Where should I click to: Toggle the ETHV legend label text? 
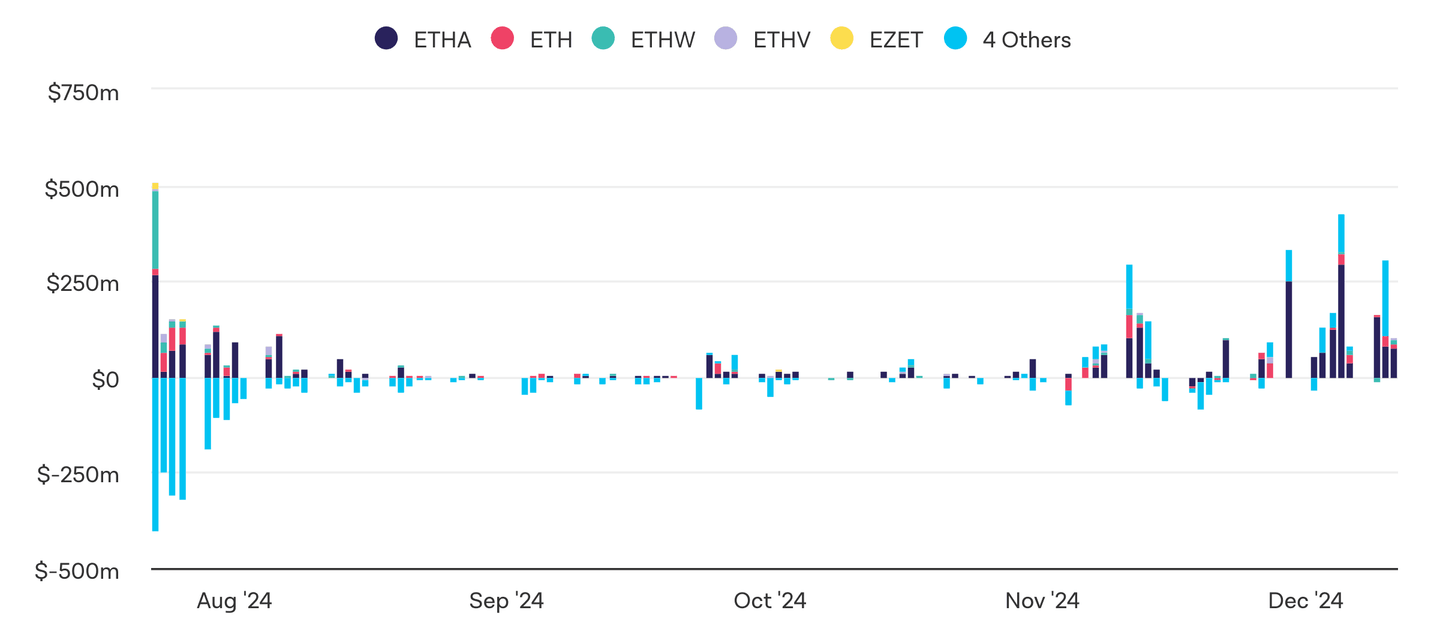pos(782,41)
